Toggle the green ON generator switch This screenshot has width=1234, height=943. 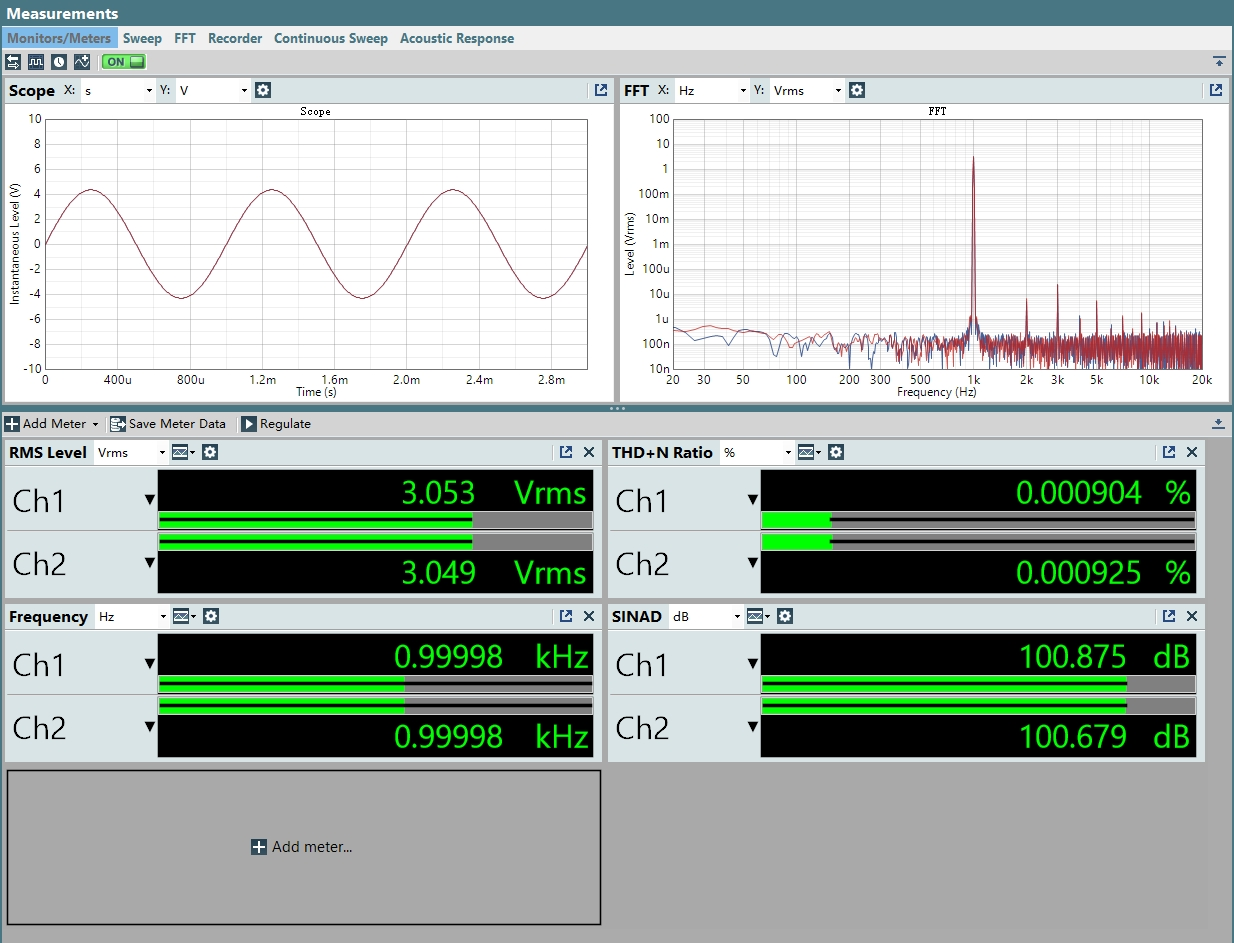pos(123,62)
